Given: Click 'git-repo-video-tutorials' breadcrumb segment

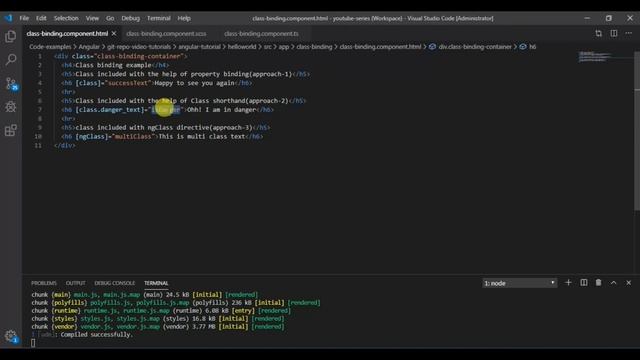Looking at the screenshot, I should pyautogui.click(x=139, y=47).
